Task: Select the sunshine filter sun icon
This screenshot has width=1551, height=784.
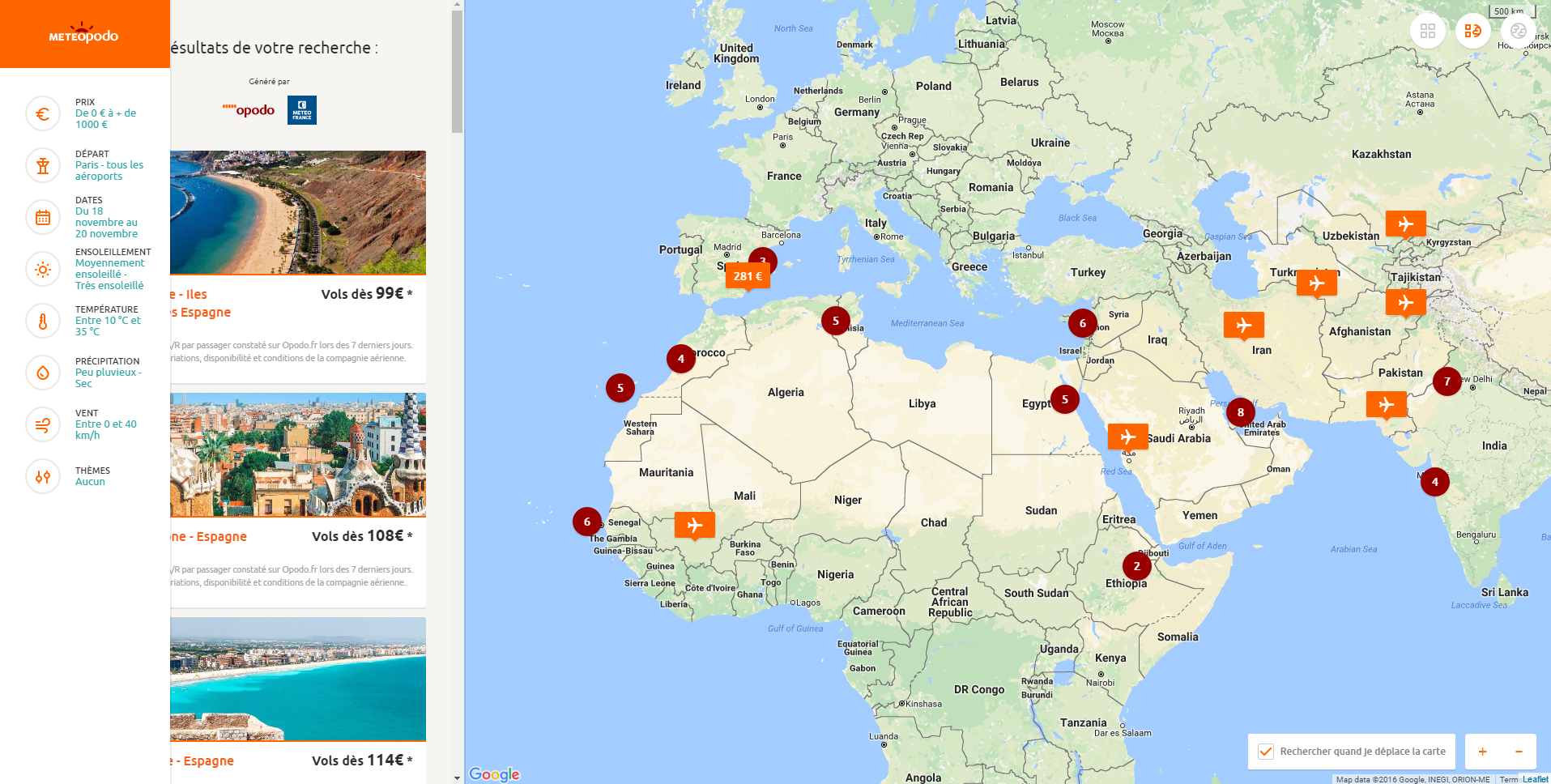Action: (43, 269)
